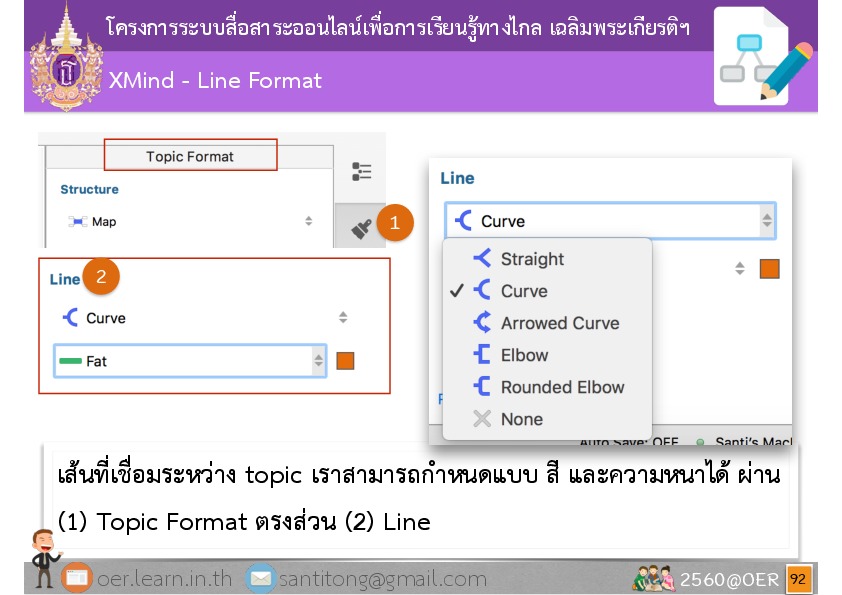Click the envelope email icon
The height and width of the screenshot is (595, 842).
260,578
